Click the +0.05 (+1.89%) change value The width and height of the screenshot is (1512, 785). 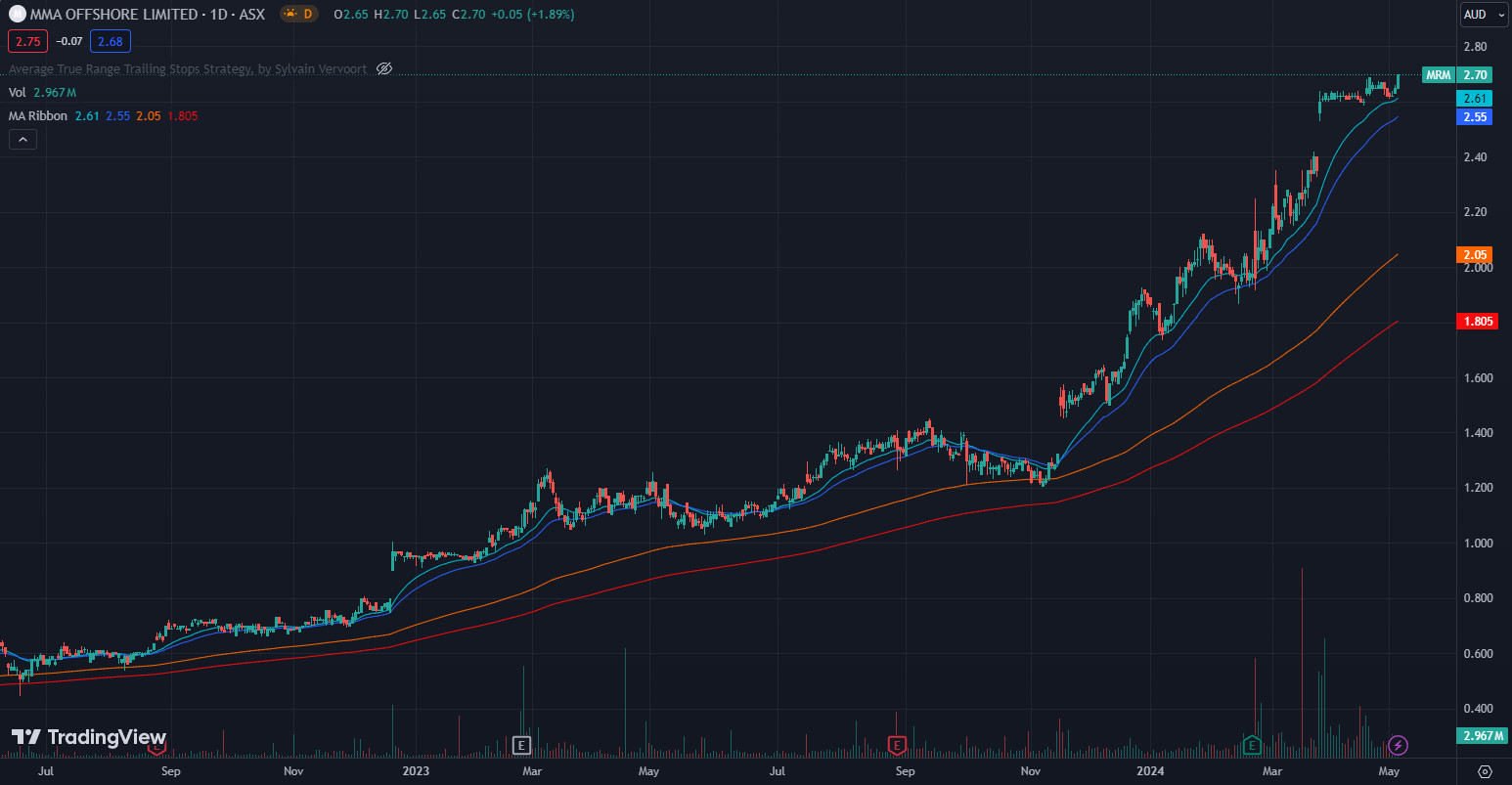(532, 15)
